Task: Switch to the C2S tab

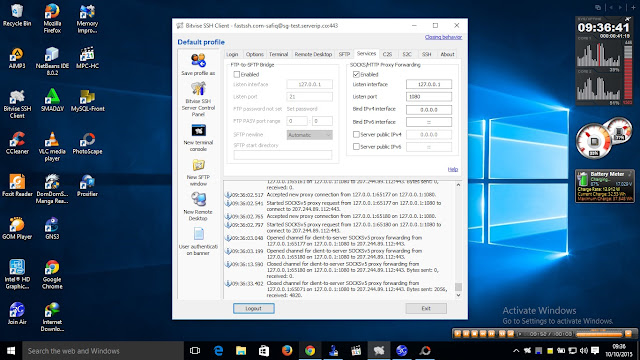Action: 387,54
